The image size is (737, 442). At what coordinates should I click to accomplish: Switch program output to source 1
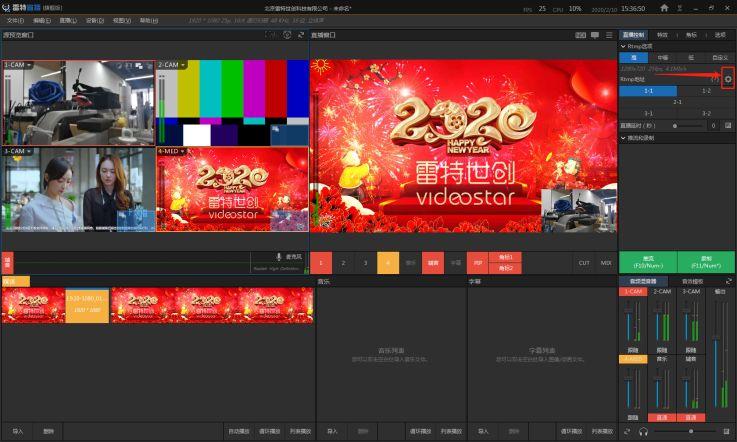click(x=321, y=263)
